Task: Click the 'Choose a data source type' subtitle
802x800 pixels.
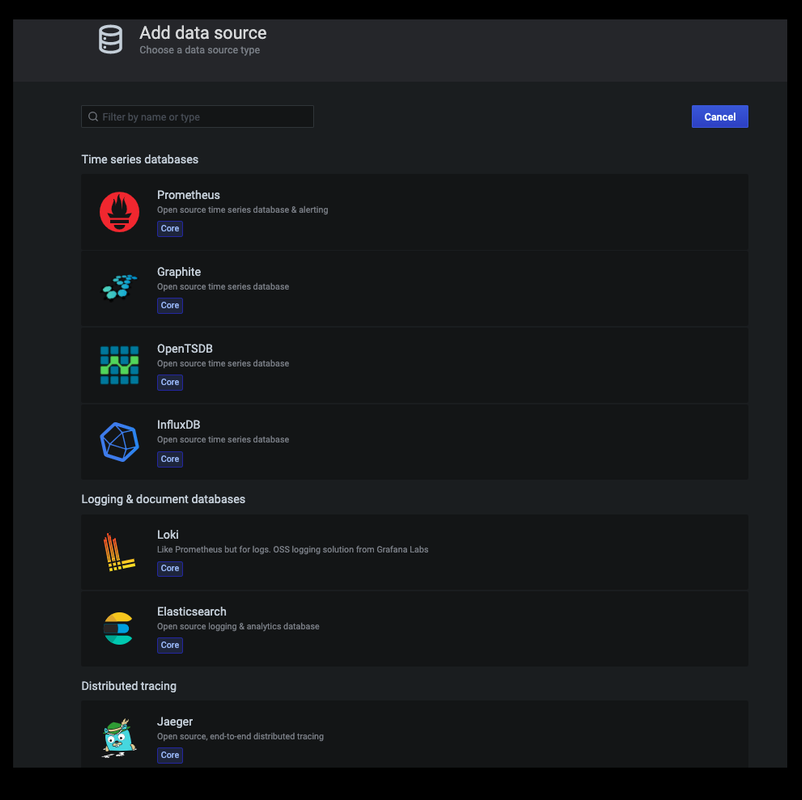Action: [199, 50]
